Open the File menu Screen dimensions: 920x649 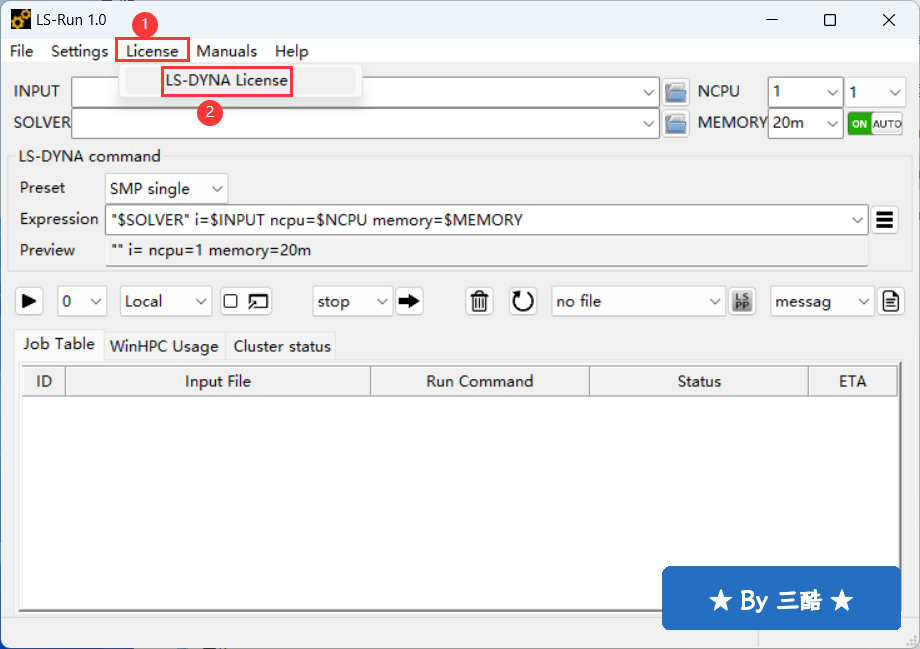tap(22, 51)
